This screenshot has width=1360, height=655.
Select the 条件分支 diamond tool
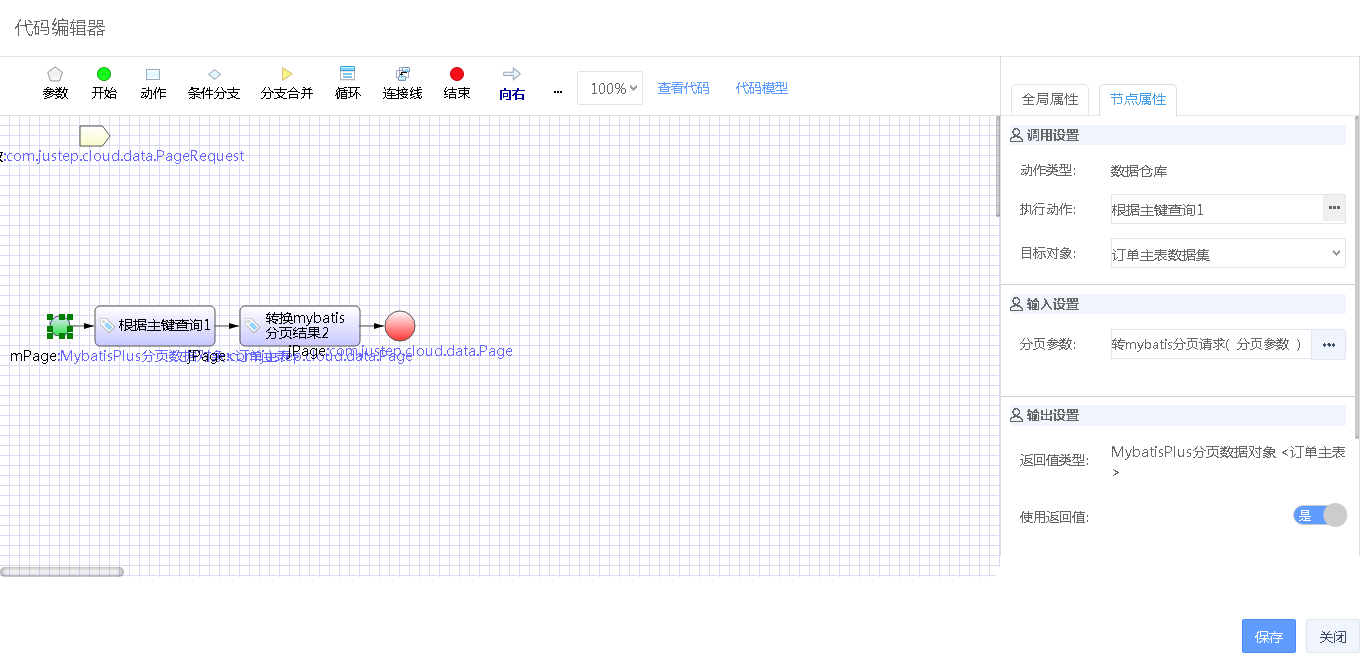pyautogui.click(x=214, y=83)
